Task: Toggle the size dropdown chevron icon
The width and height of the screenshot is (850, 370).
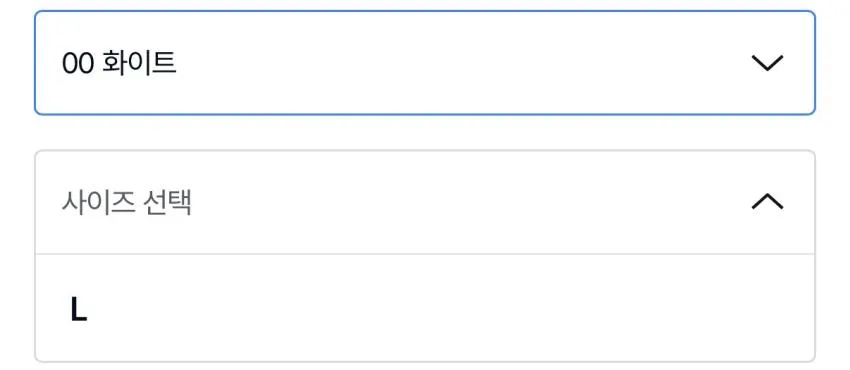Action: click(x=767, y=202)
